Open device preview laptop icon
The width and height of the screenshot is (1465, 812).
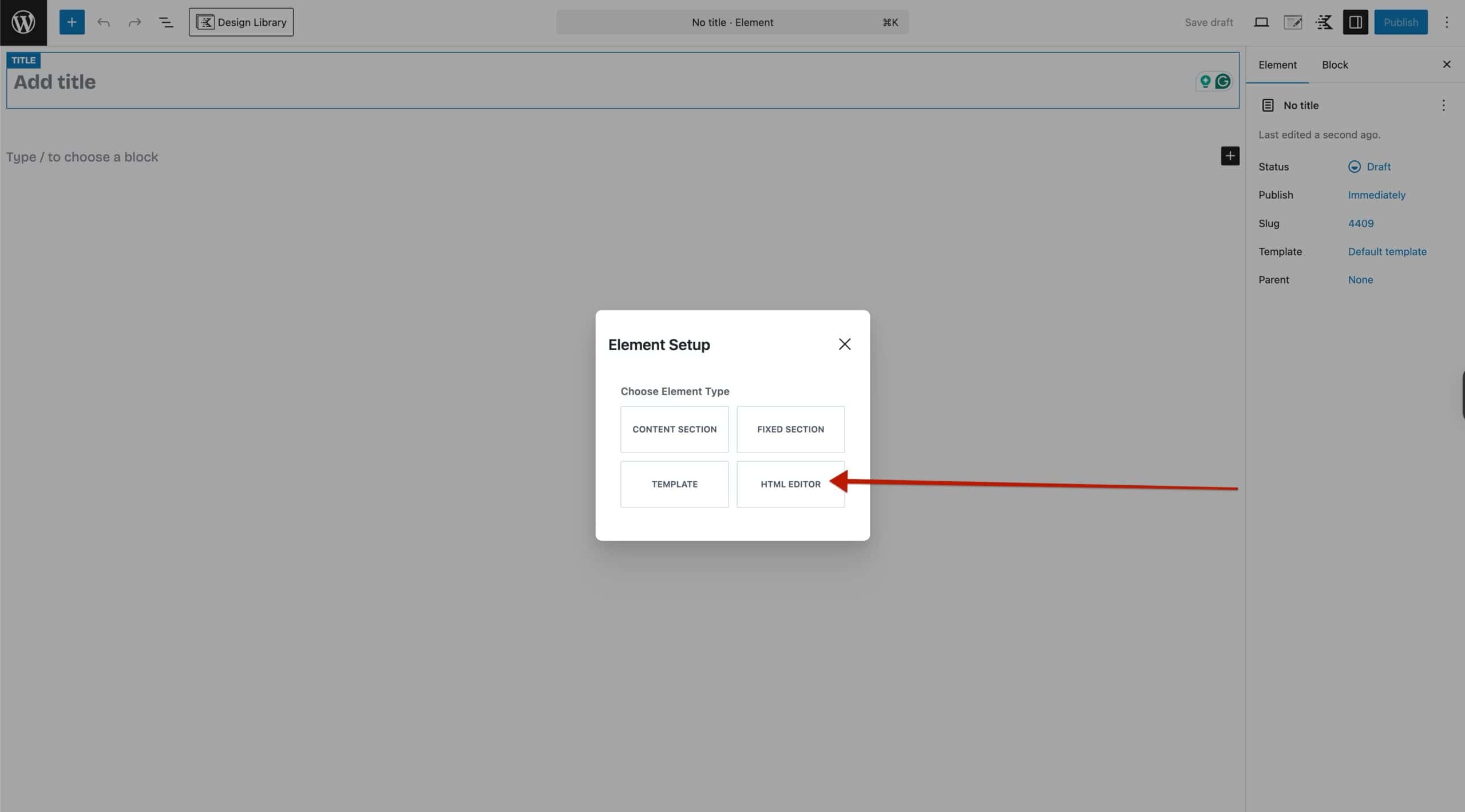pyautogui.click(x=1261, y=22)
